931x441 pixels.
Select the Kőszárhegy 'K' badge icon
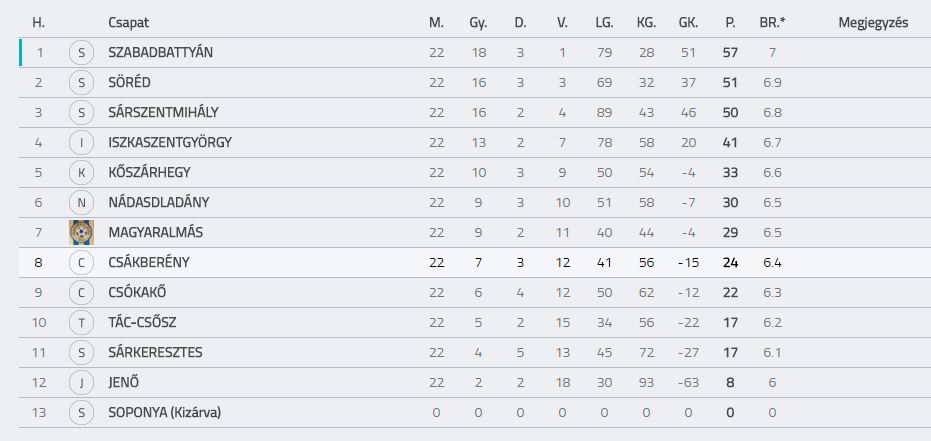click(81, 173)
